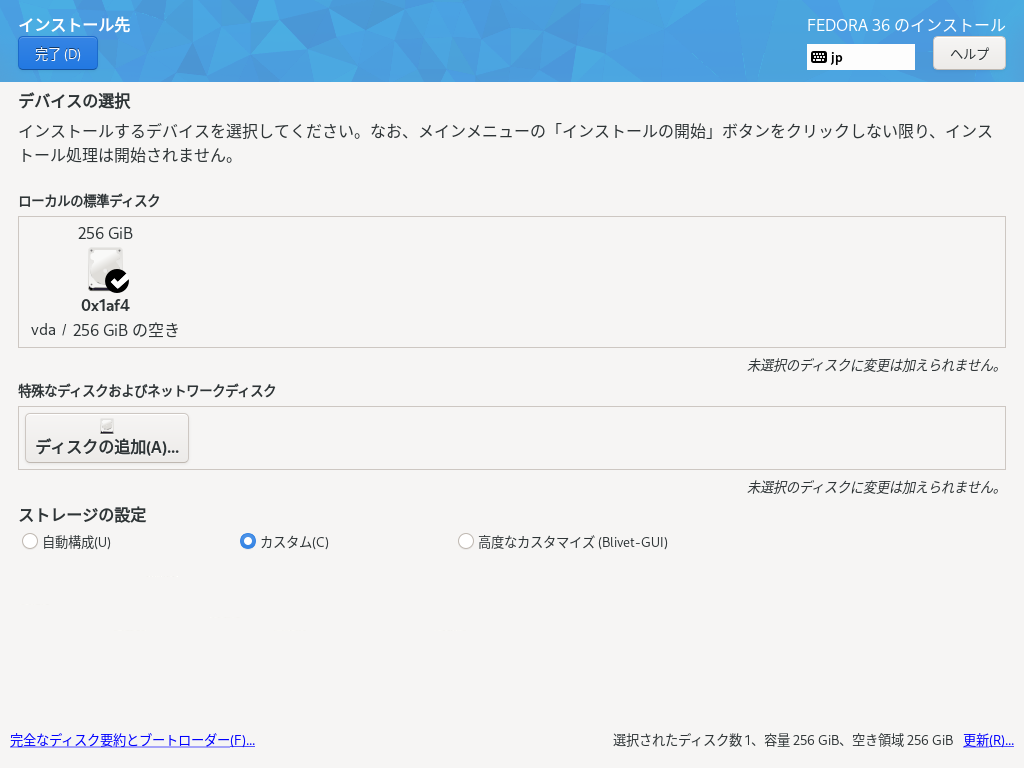Click the 256 GiB size label above disk
Viewport: 1024px width, 768px height.
coord(105,233)
